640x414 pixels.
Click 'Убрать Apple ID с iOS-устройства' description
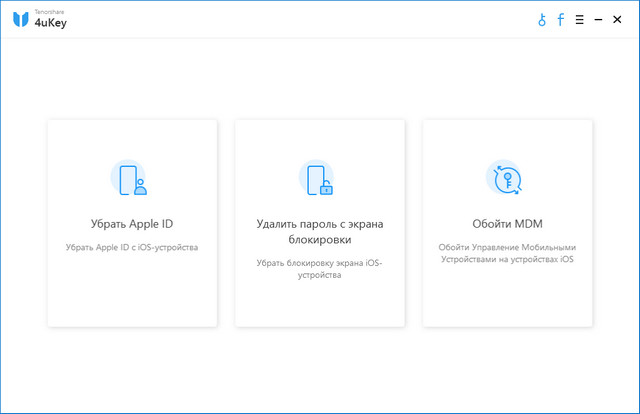coord(132,247)
